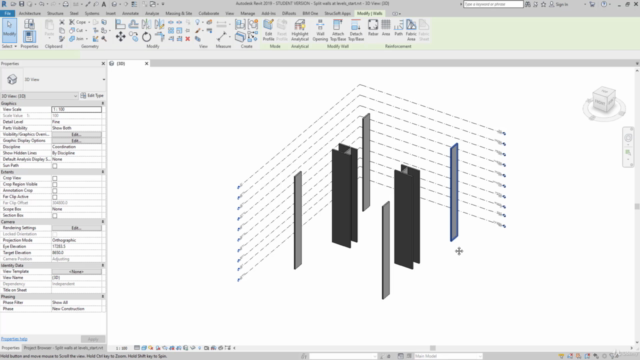This screenshot has height=360, width=640.
Task: Click Edit for Rendering Settings
Action: (x=76, y=228)
